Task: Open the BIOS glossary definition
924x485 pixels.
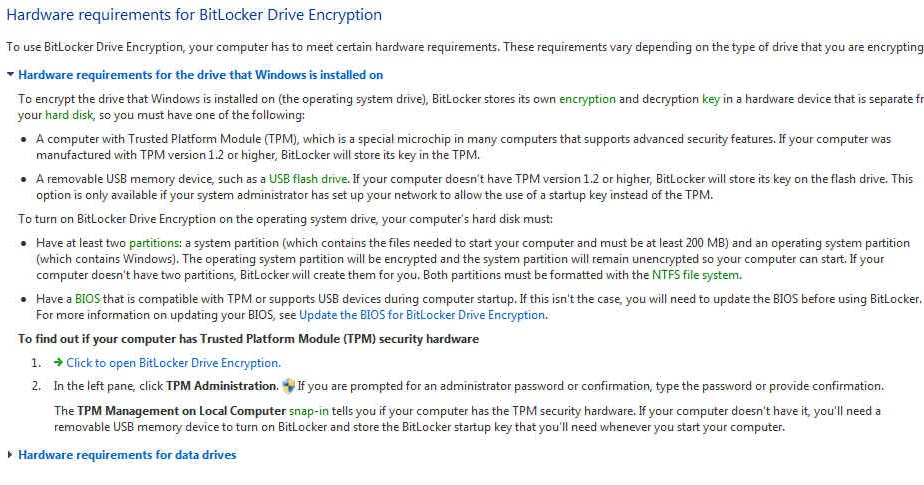Action: click(87, 299)
